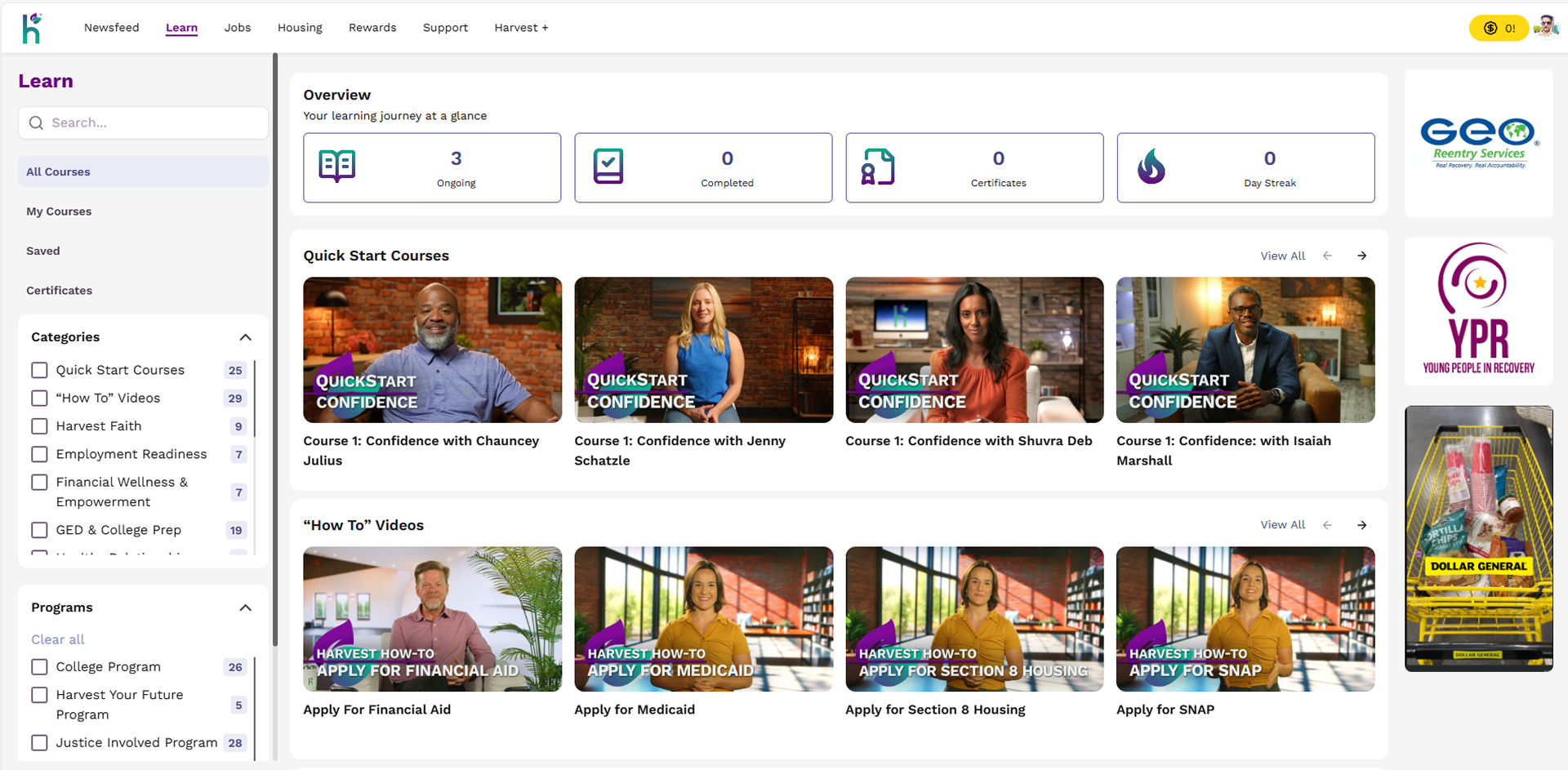
Task: Collapse the Categories section
Action: 245,337
